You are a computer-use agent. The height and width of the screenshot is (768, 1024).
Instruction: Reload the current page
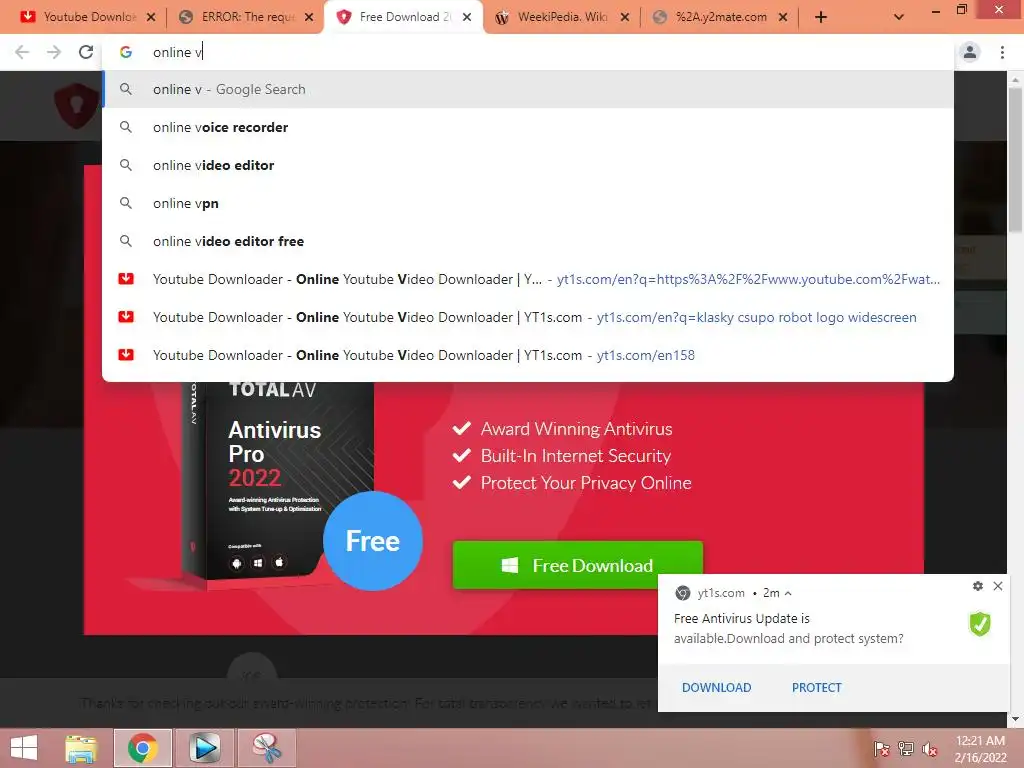coord(86,52)
